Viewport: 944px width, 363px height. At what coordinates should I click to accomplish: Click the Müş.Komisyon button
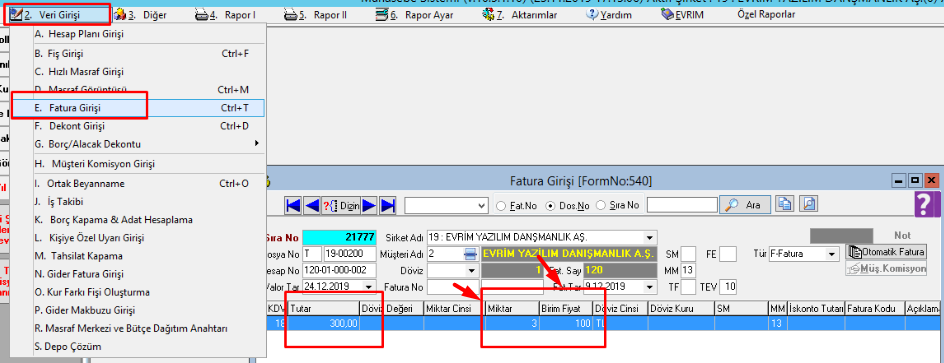point(886,269)
